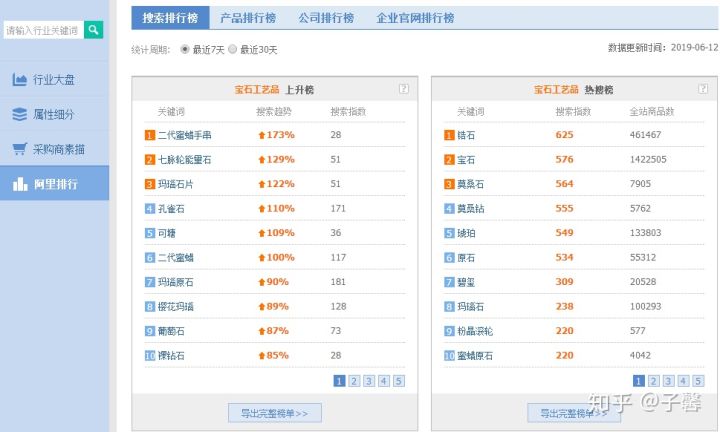
Task: Switch to the 搜索排行榜 tab
Action: point(170,18)
